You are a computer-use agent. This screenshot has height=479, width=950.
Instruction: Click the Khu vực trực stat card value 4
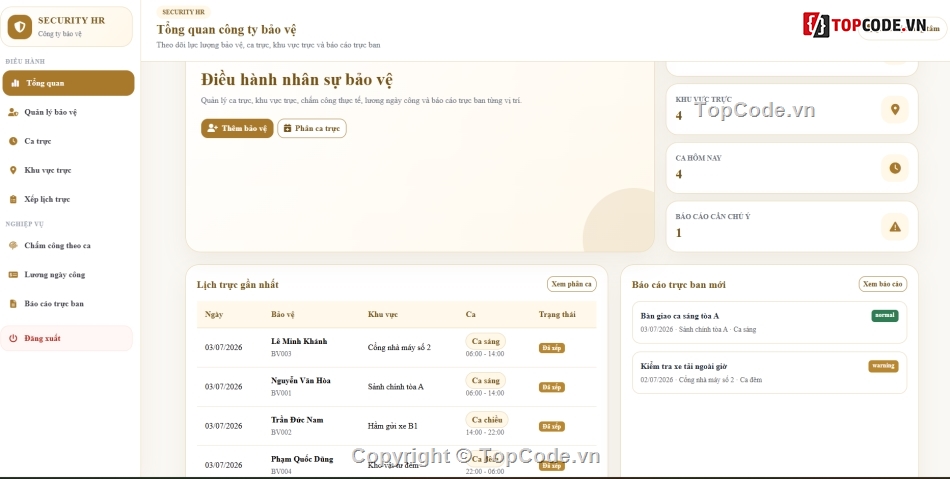click(679, 116)
